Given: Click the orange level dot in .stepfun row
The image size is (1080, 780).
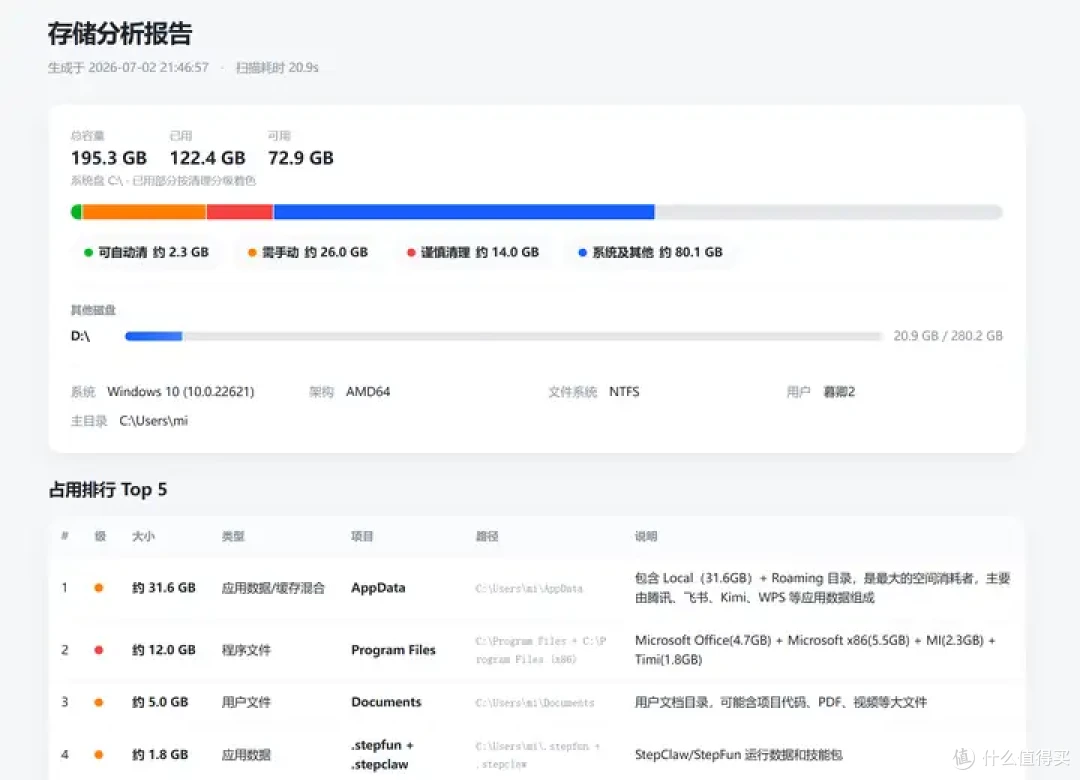Looking at the screenshot, I should [x=98, y=755].
